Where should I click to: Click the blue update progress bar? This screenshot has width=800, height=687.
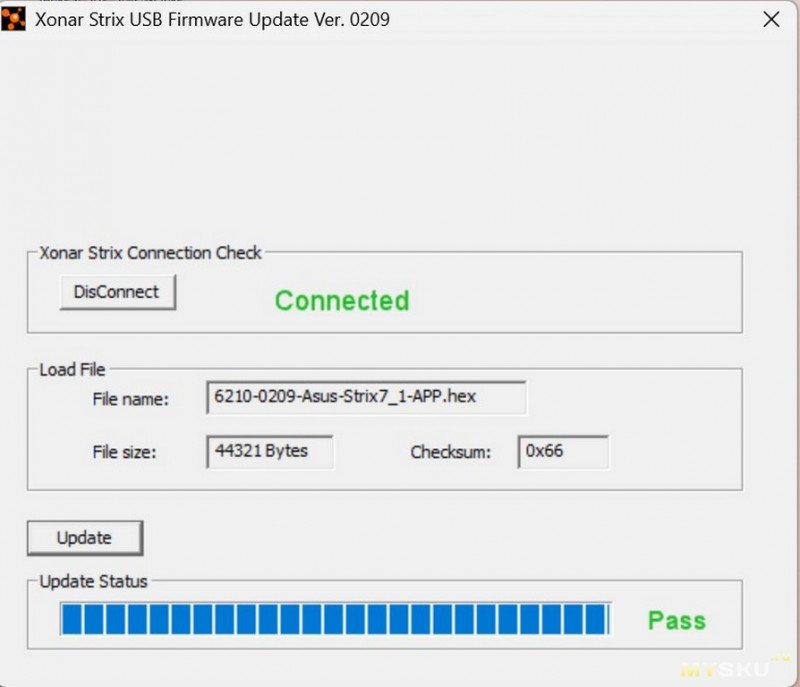334,619
